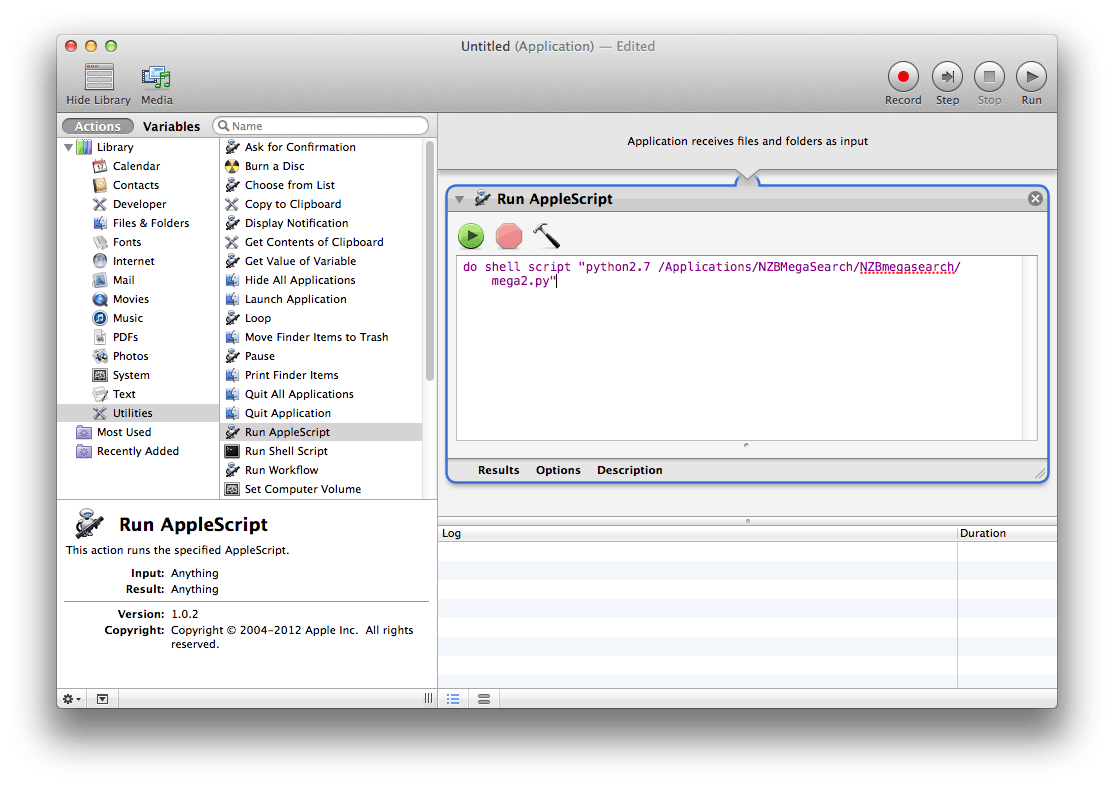
Task: Remove the Run AppleScript action
Action: pos(1035,199)
